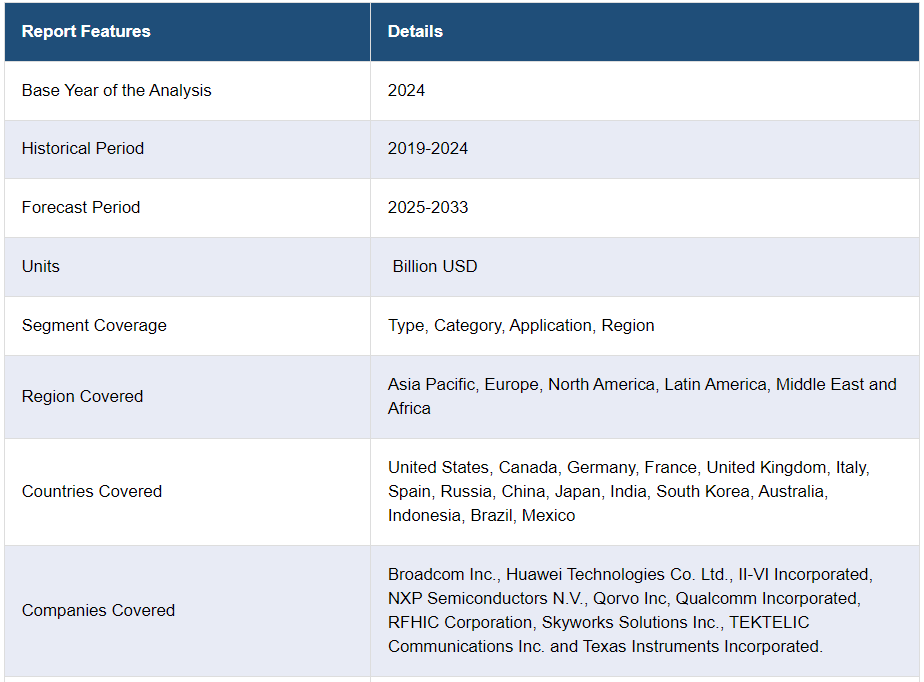The image size is (924, 682).
Task: Select the Segment Coverage row label
Action: 94,325
